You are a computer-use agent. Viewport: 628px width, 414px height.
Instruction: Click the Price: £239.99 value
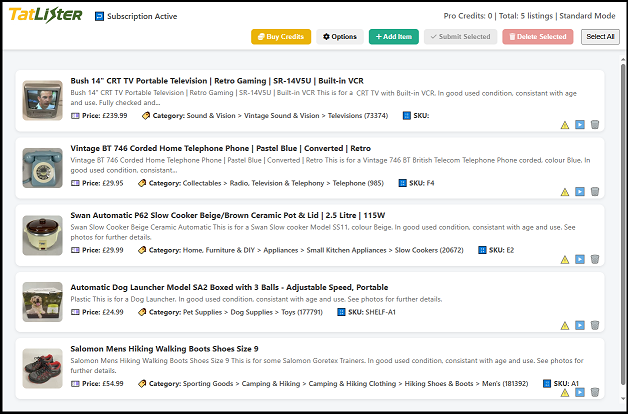(x=105, y=116)
